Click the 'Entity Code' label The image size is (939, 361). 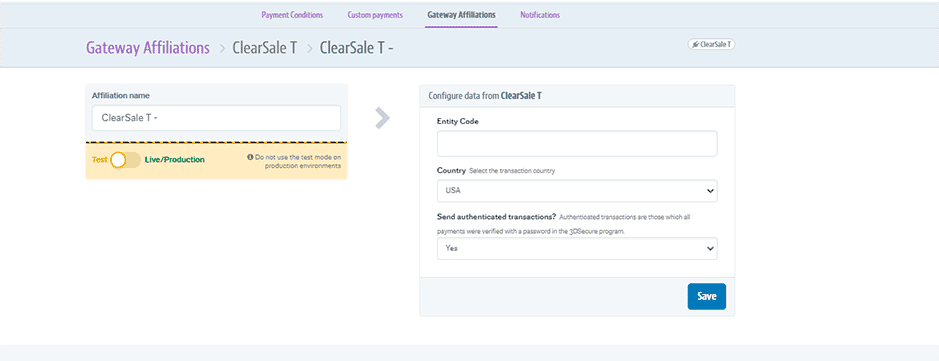(x=458, y=122)
